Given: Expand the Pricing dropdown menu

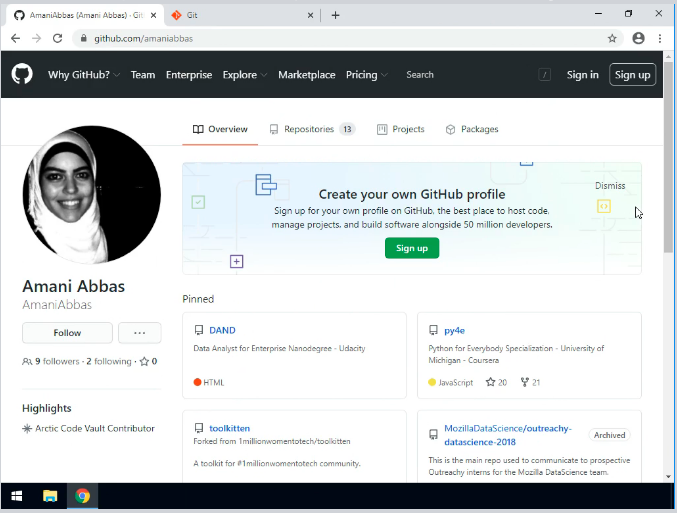Looking at the screenshot, I should coord(367,75).
